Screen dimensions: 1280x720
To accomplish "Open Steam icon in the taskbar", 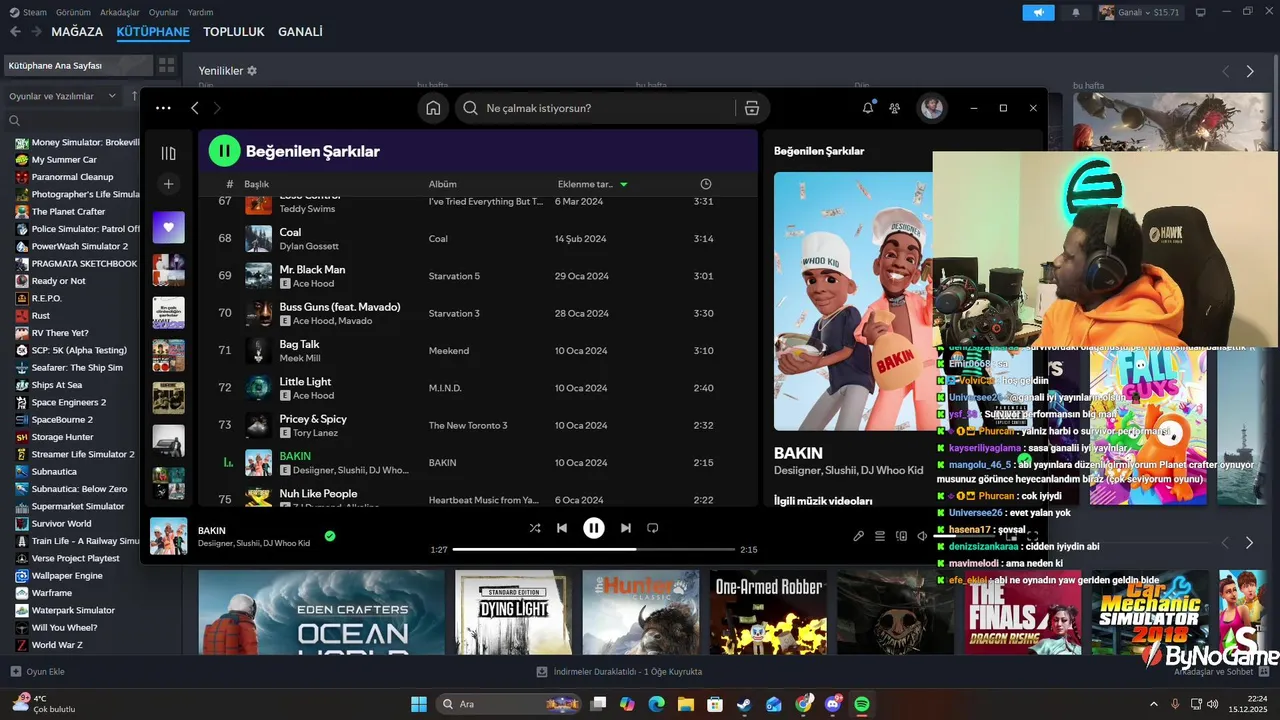I will pyautogui.click(x=744, y=704).
